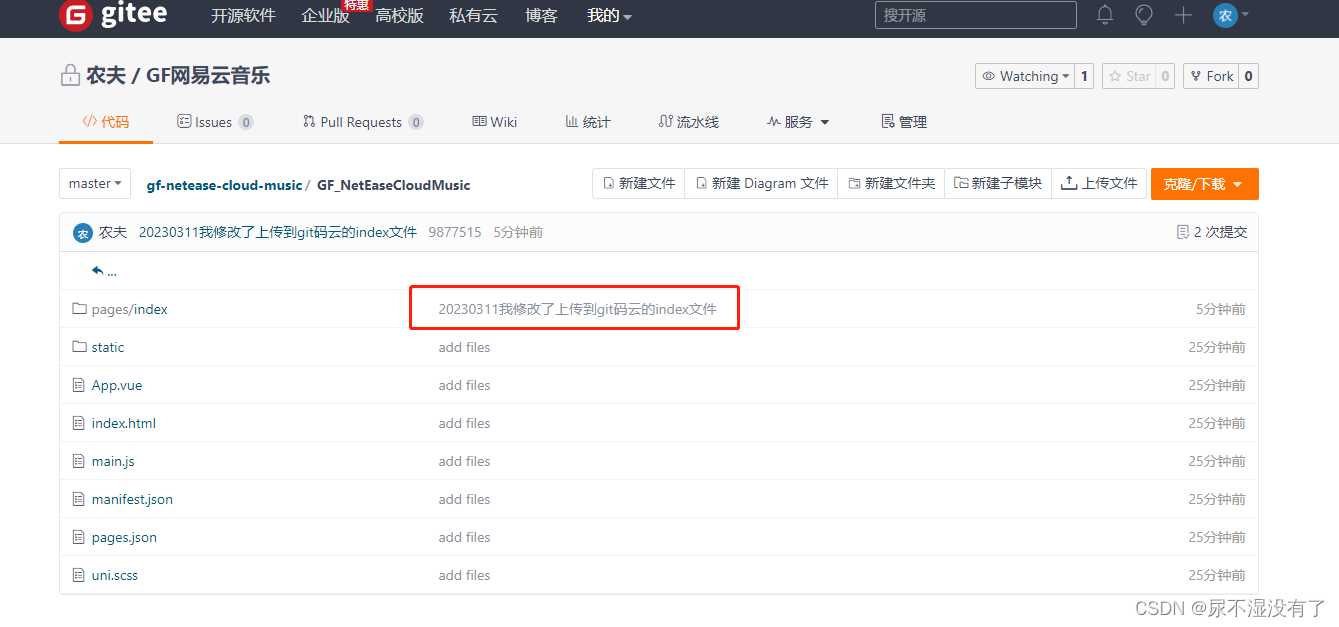Click the plus create-new icon
Image resolution: width=1339 pixels, height=627 pixels.
tap(1183, 15)
